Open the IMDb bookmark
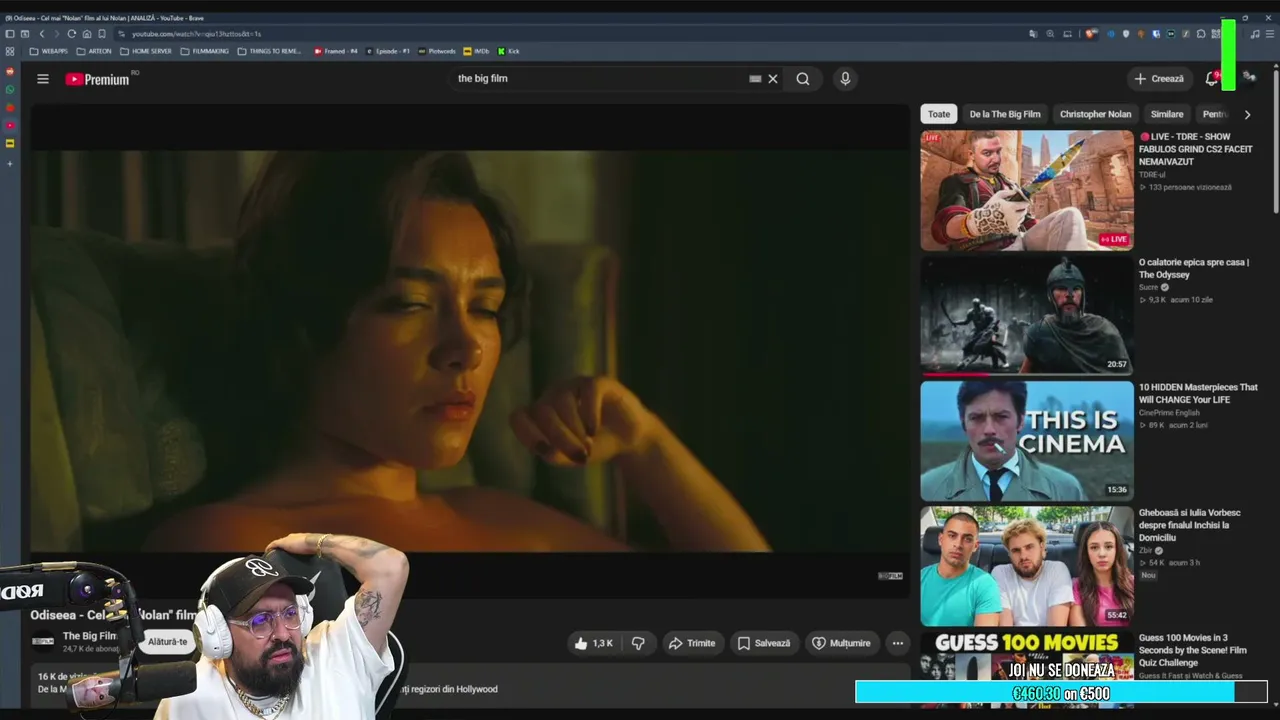This screenshot has height=720, width=1280. coord(476,51)
